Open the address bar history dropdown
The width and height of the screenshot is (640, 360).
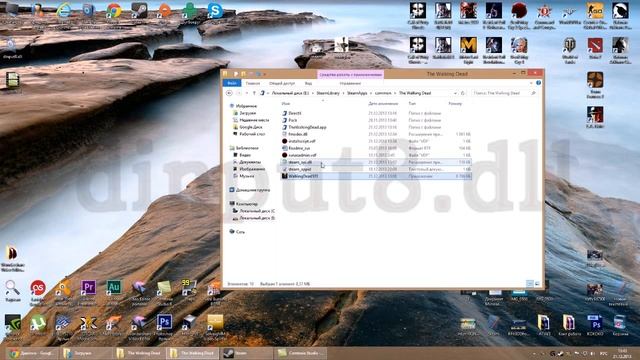click(455, 93)
